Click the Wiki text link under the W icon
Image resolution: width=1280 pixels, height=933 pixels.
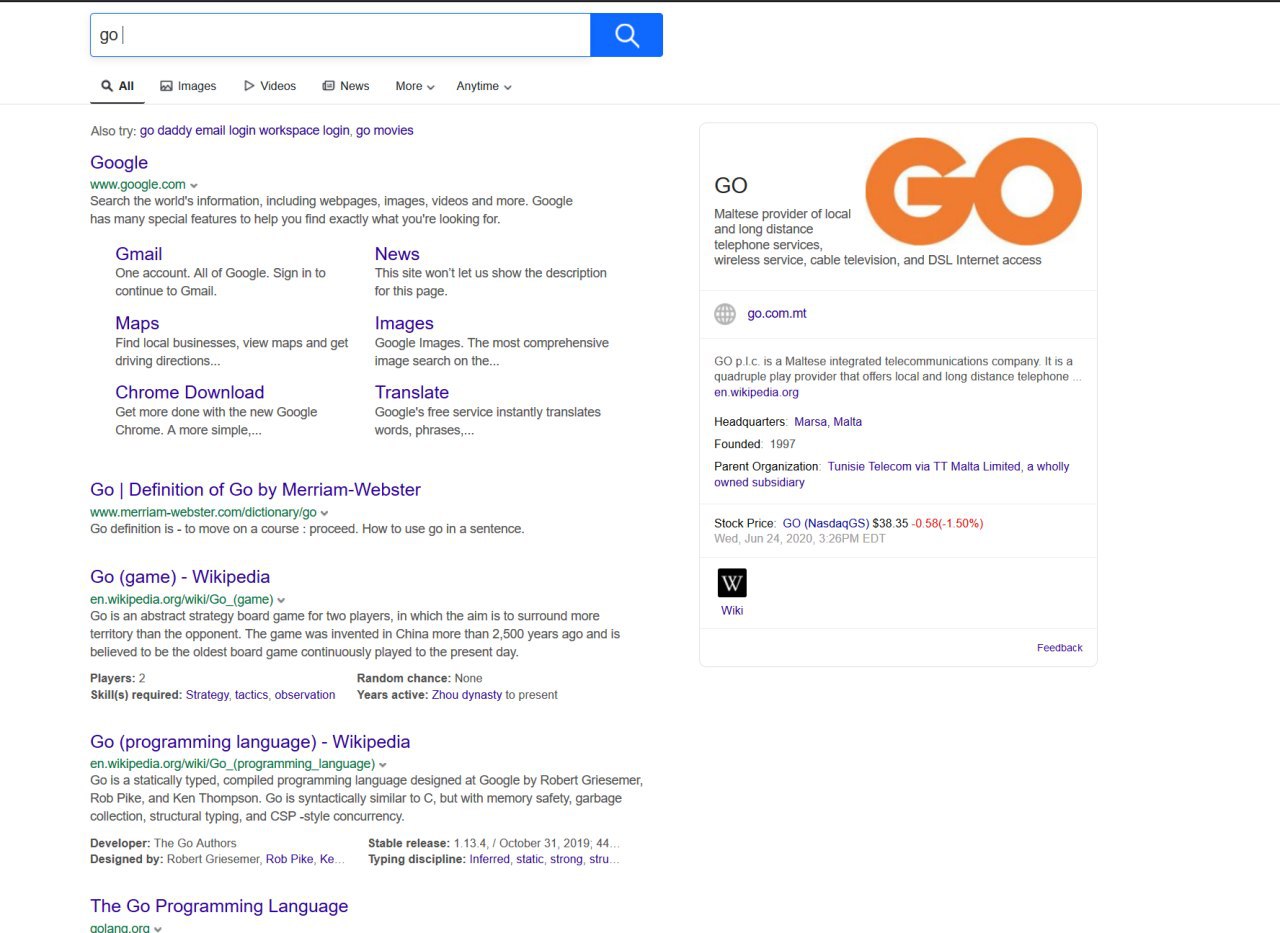pos(732,611)
